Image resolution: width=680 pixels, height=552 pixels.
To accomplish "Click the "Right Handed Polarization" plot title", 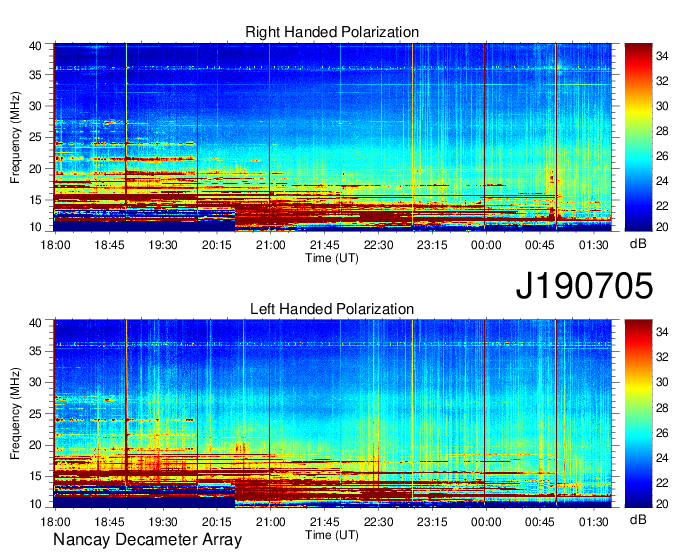I will (x=332, y=32).
